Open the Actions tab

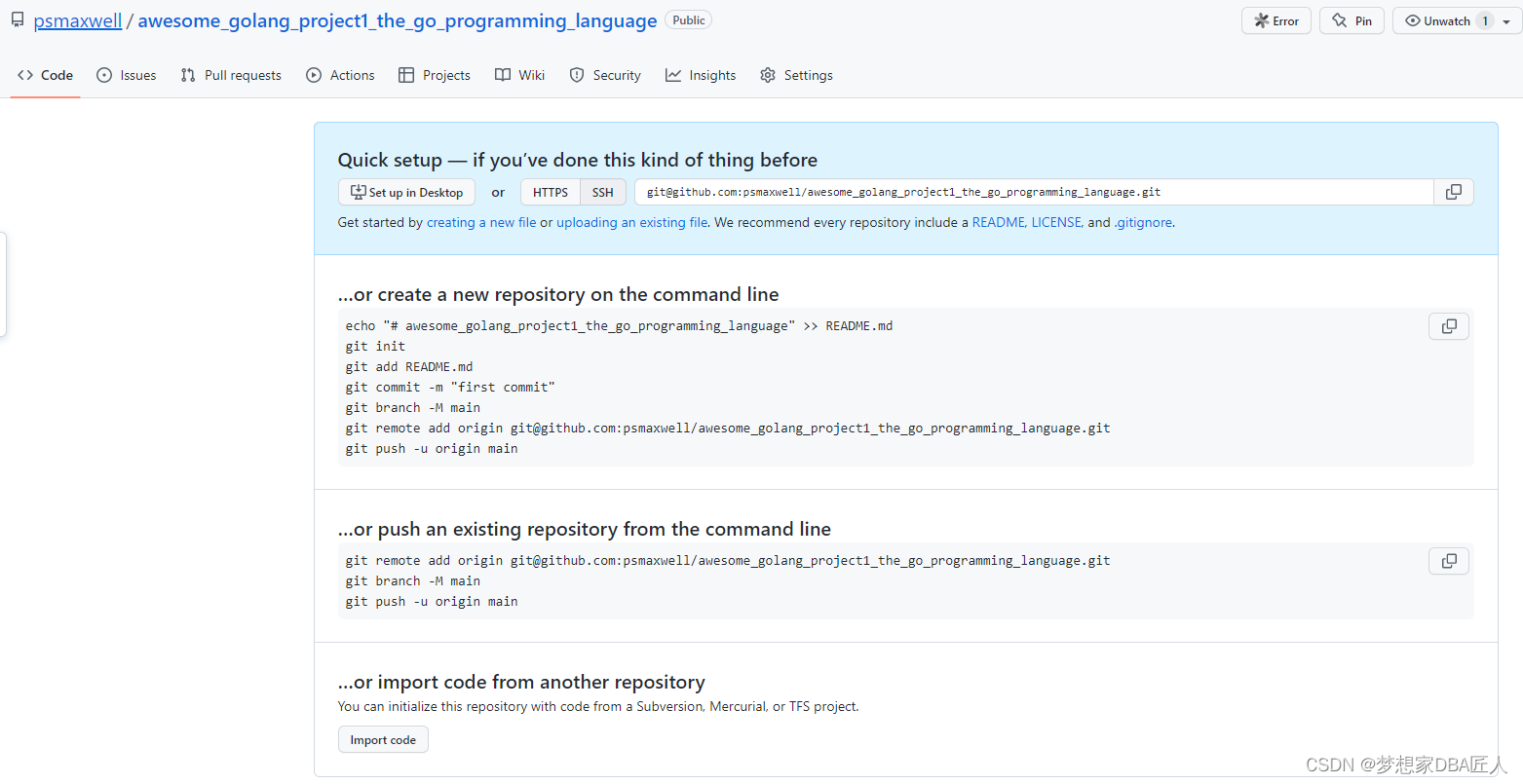340,75
